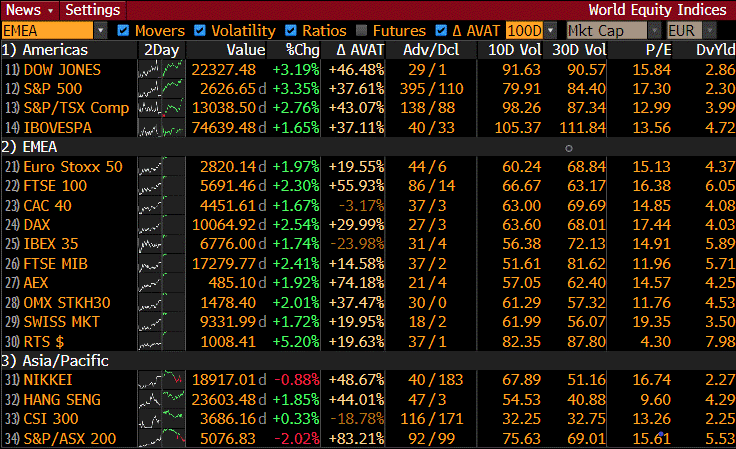Screen dimensions: 736x449
Task: Toggle the Movers checkbox
Action: pyautogui.click(x=123, y=31)
